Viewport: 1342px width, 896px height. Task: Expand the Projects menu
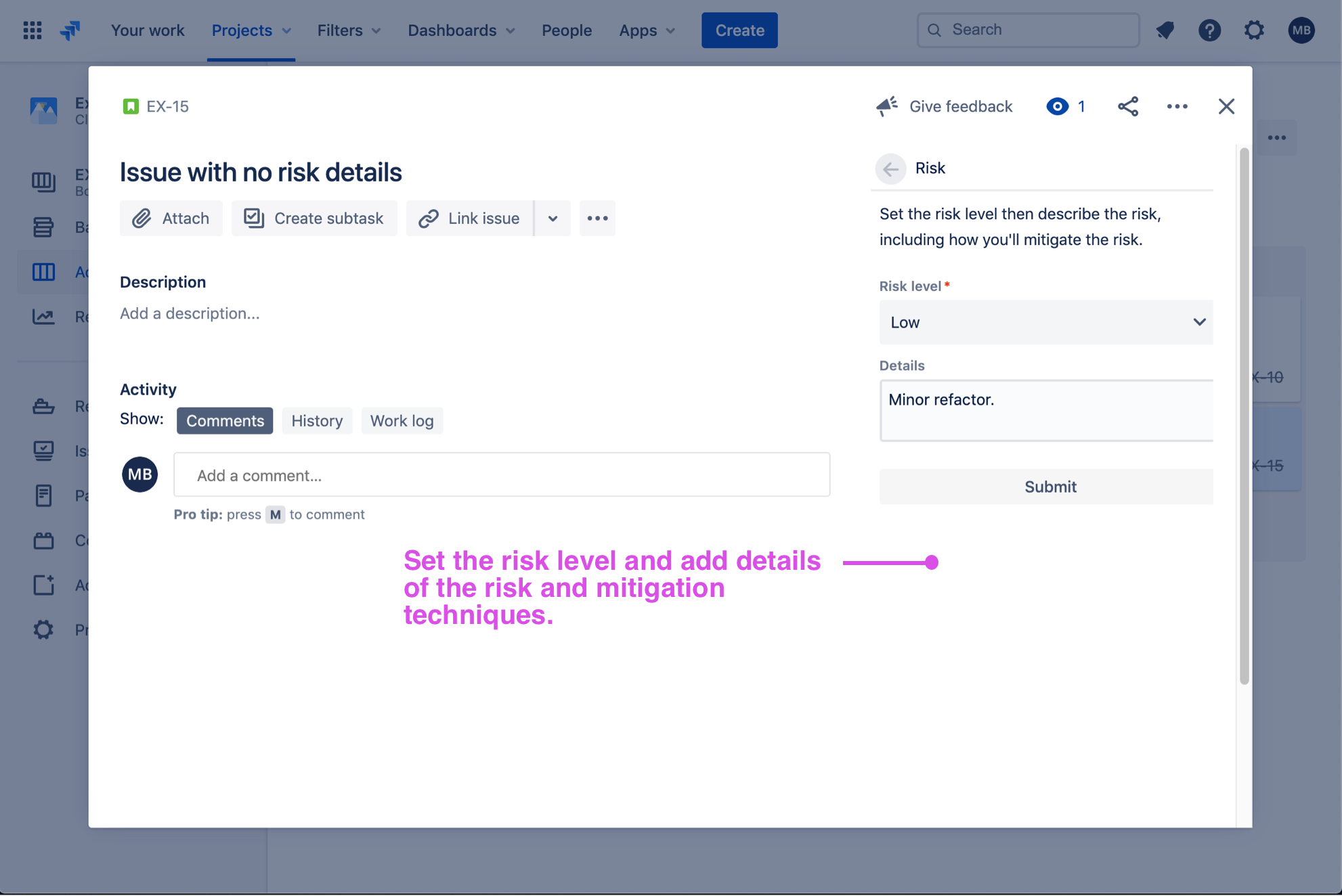pos(251,30)
